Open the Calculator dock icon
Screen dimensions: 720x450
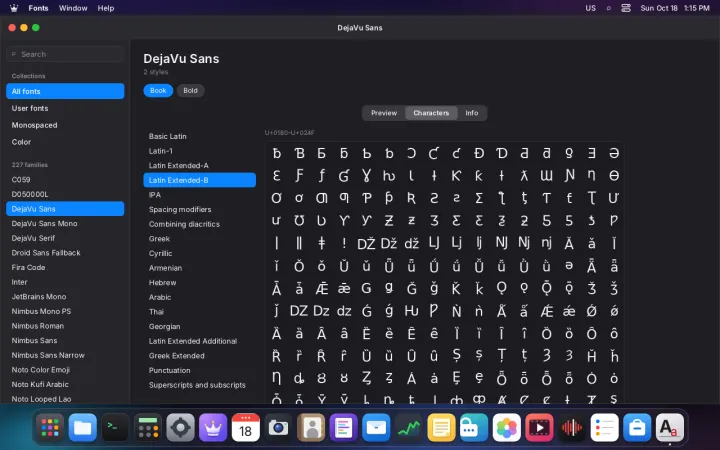tap(148, 428)
